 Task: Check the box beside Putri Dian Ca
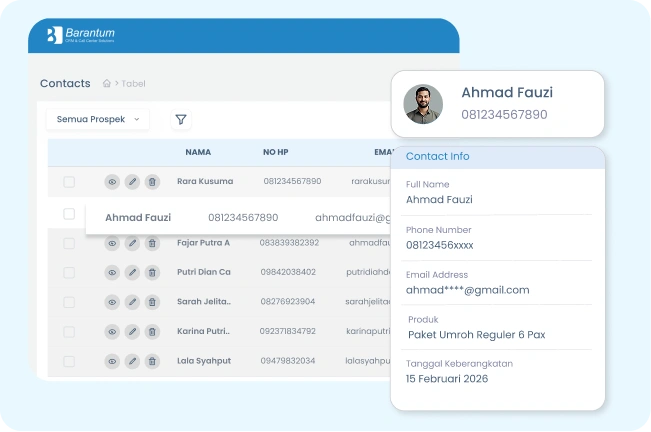(69, 272)
